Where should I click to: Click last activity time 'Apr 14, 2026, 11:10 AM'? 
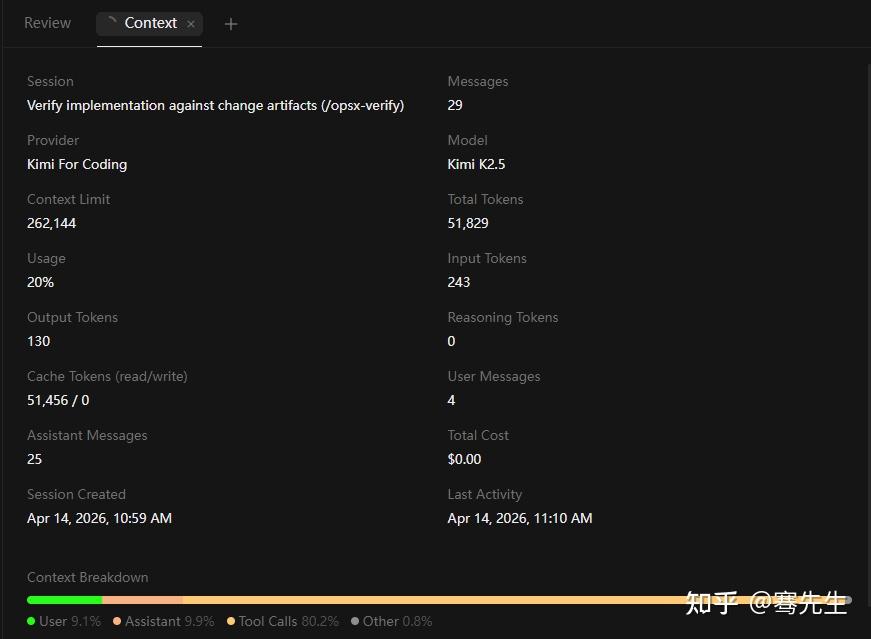(520, 518)
